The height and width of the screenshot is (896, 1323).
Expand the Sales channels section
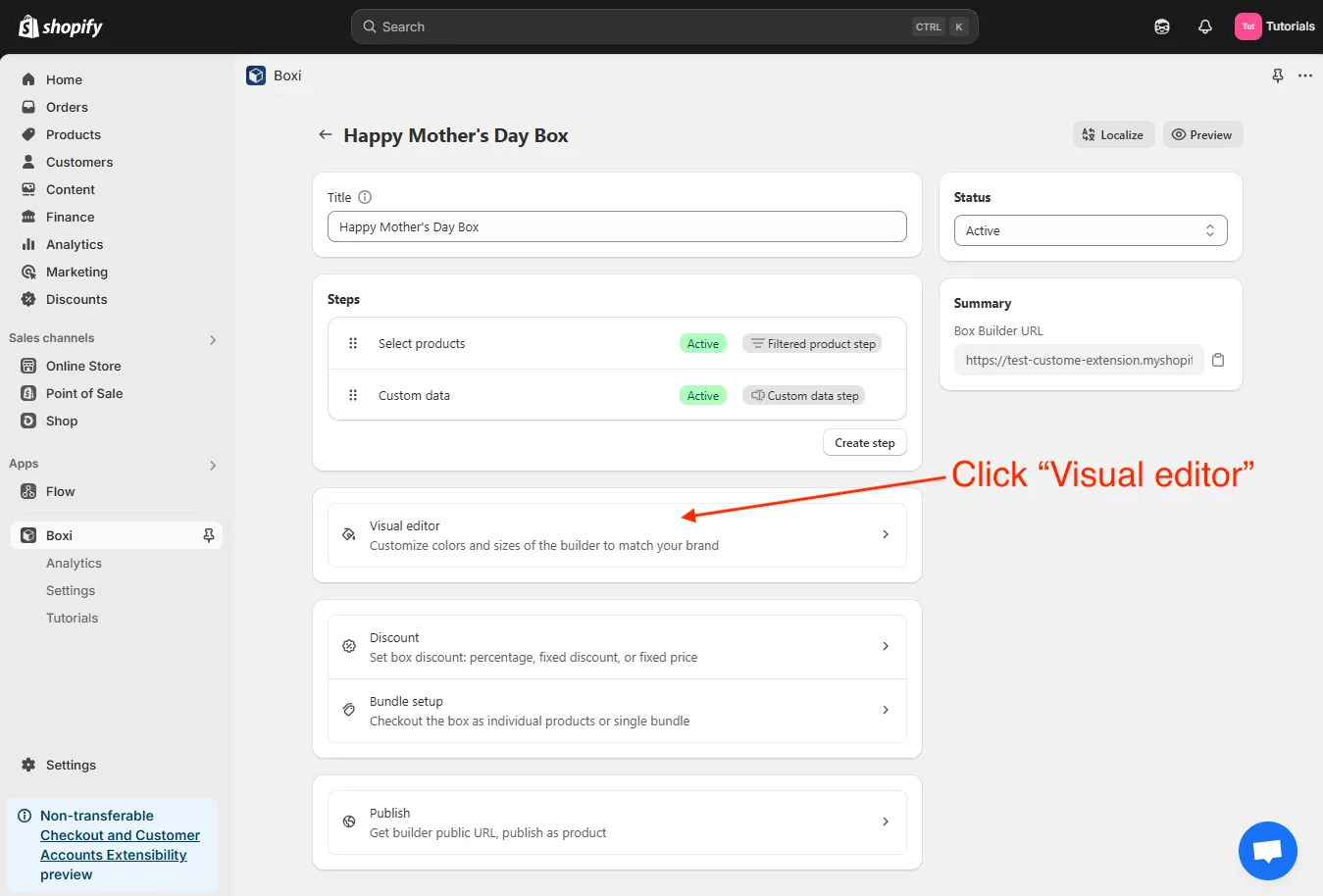pos(213,339)
